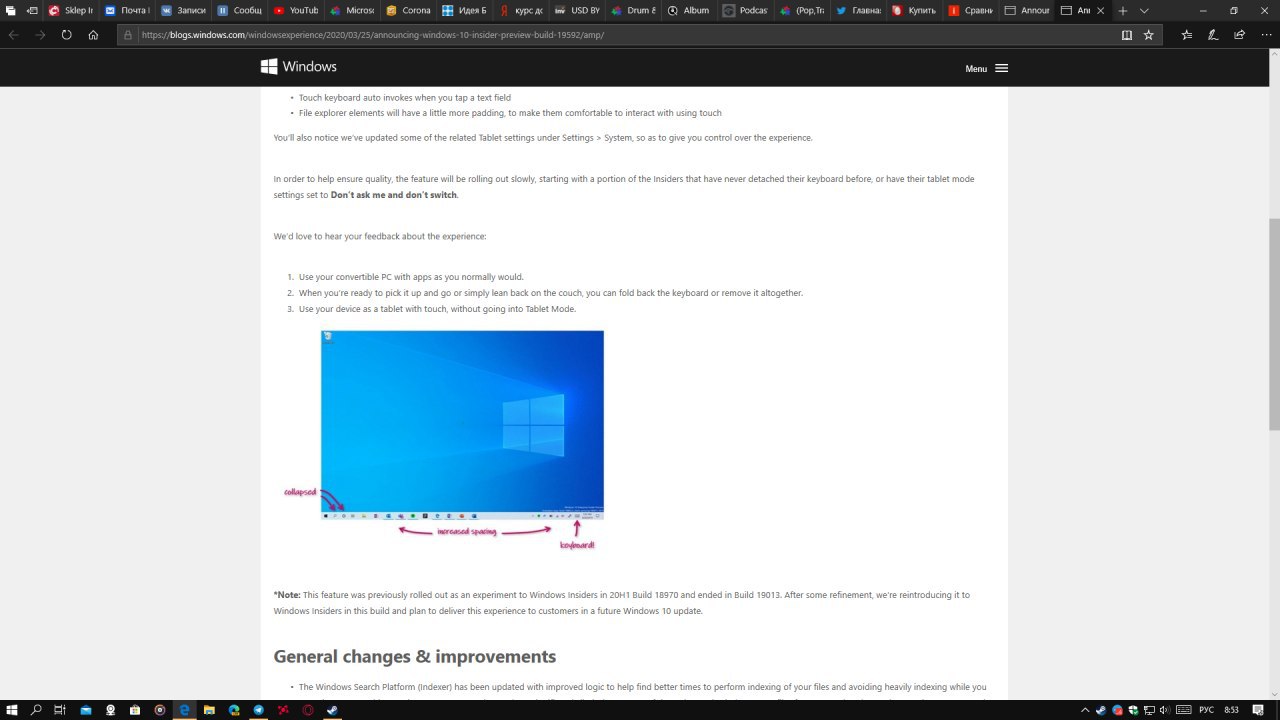Open touch keyboard tray icon
1280x720 pixels.
(1182, 710)
